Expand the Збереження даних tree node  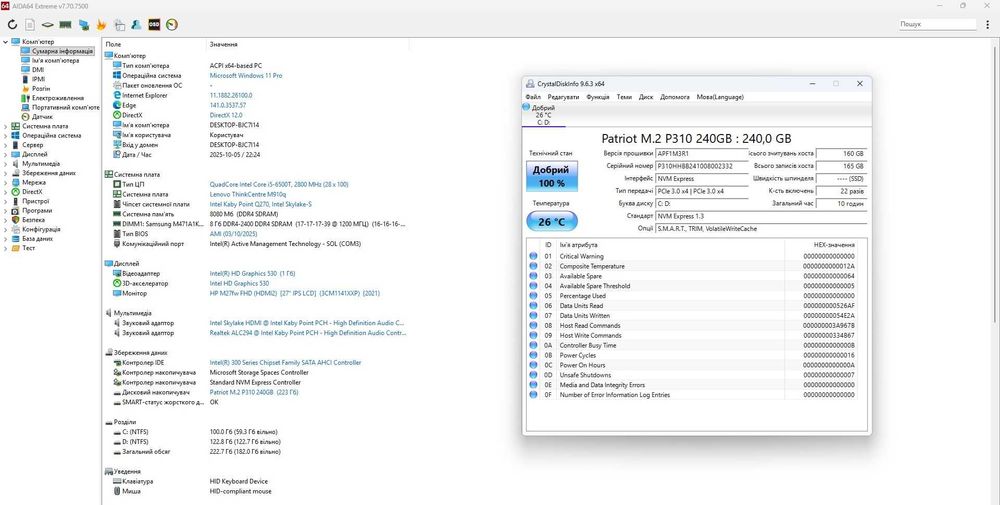coord(5,173)
